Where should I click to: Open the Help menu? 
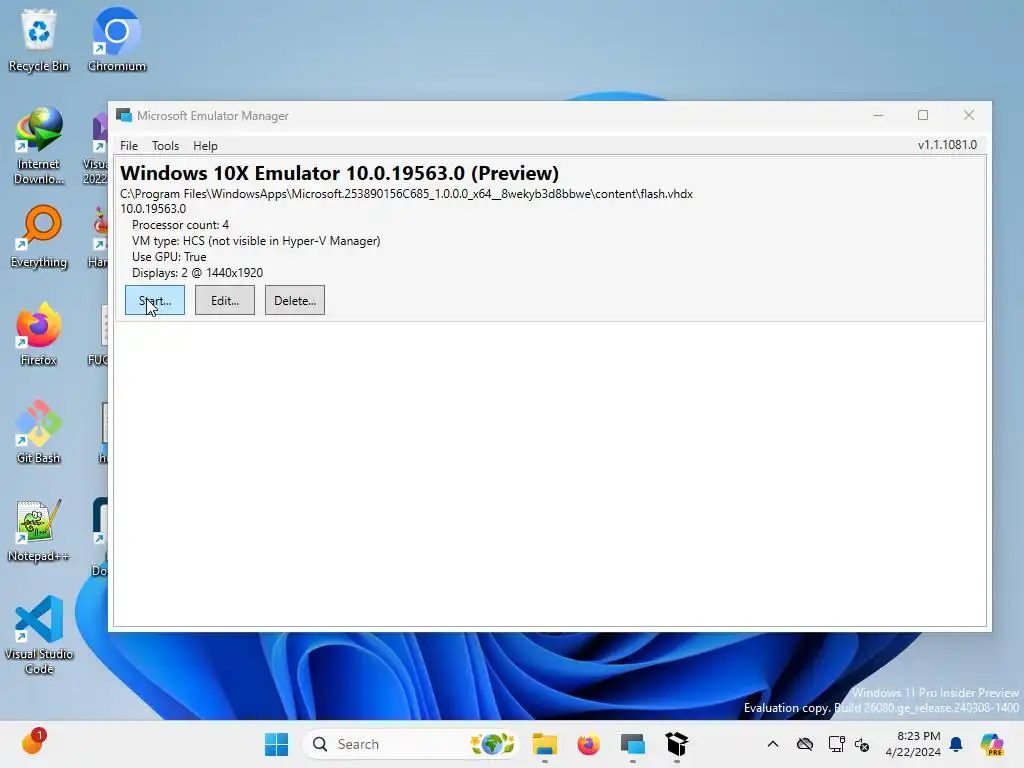click(x=205, y=146)
